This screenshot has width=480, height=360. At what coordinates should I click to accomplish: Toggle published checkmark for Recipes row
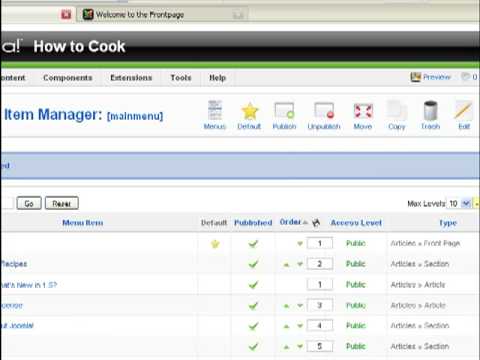tap(253, 264)
